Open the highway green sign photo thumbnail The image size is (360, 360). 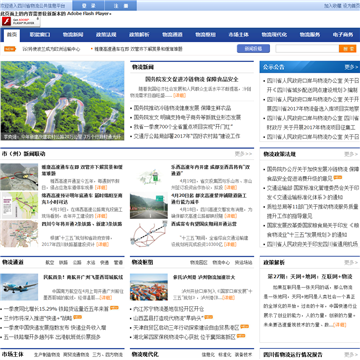149,205
